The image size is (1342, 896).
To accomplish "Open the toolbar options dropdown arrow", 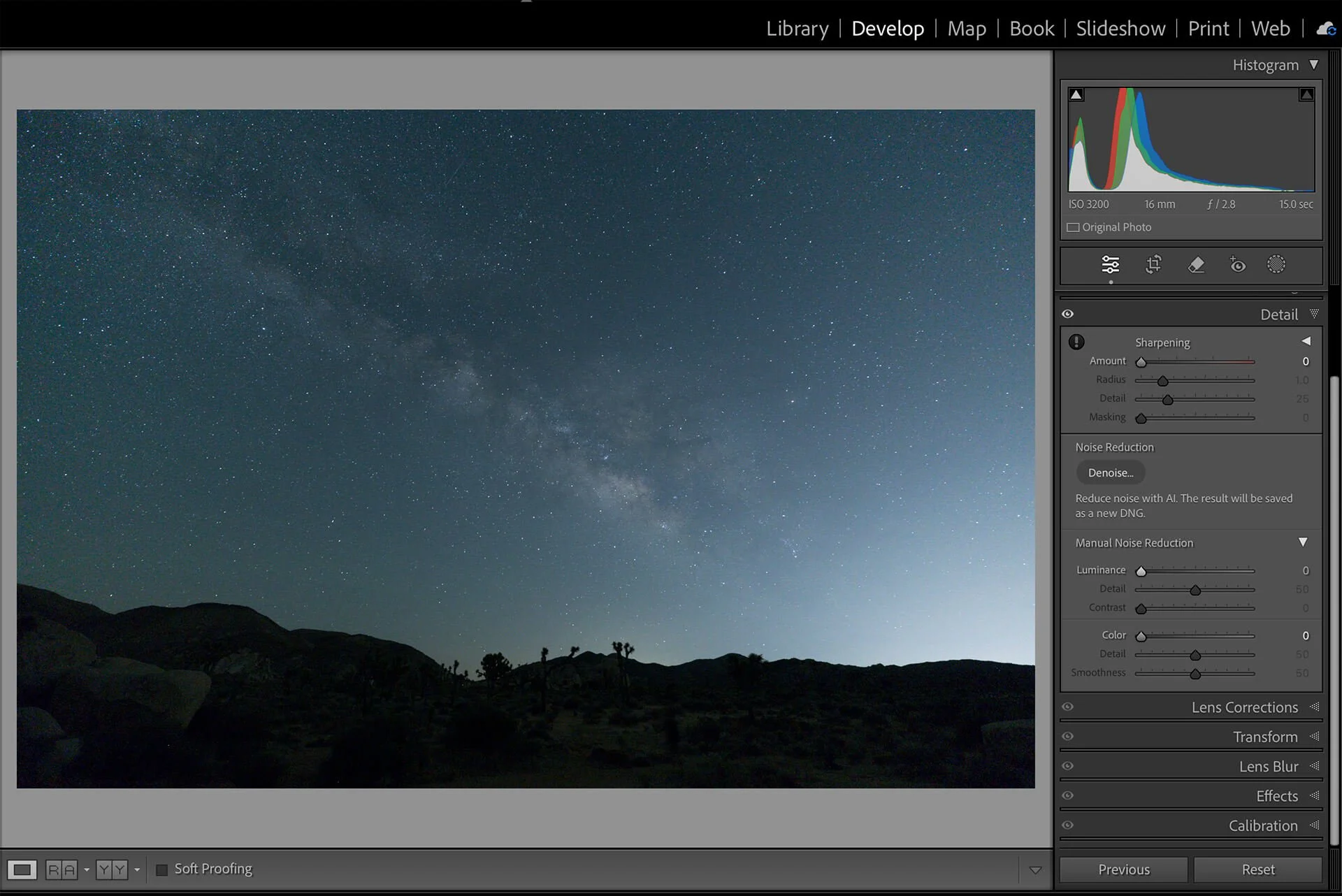I will pos(1035,870).
